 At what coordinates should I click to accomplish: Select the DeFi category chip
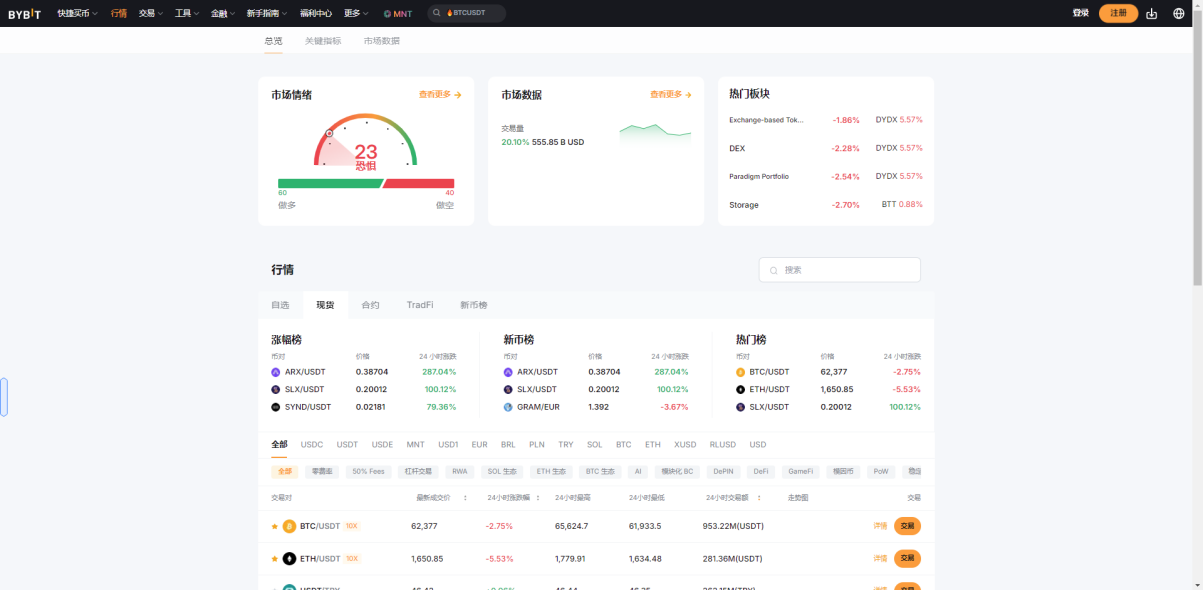click(761, 471)
